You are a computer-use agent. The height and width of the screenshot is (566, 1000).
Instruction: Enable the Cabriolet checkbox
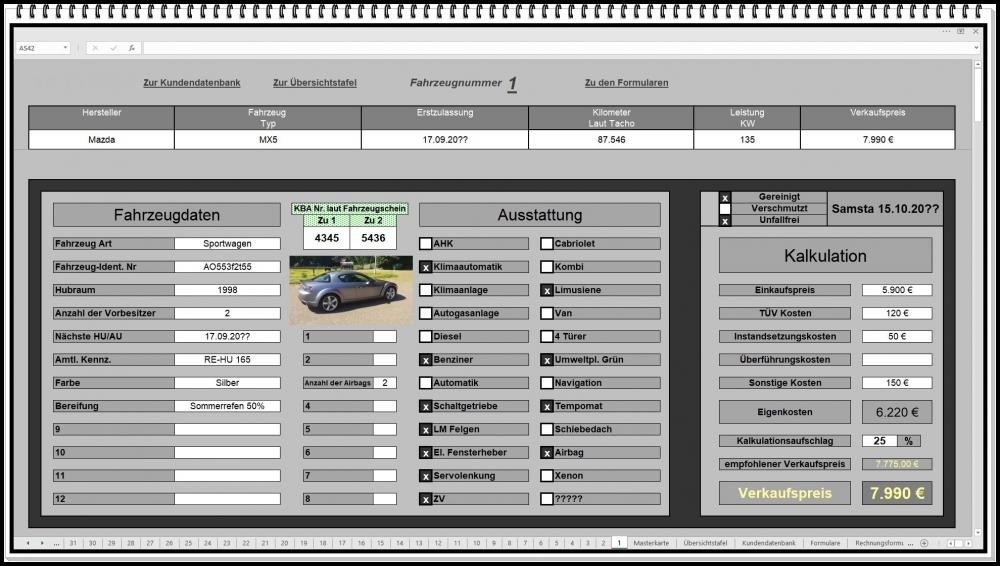(x=547, y=243)
